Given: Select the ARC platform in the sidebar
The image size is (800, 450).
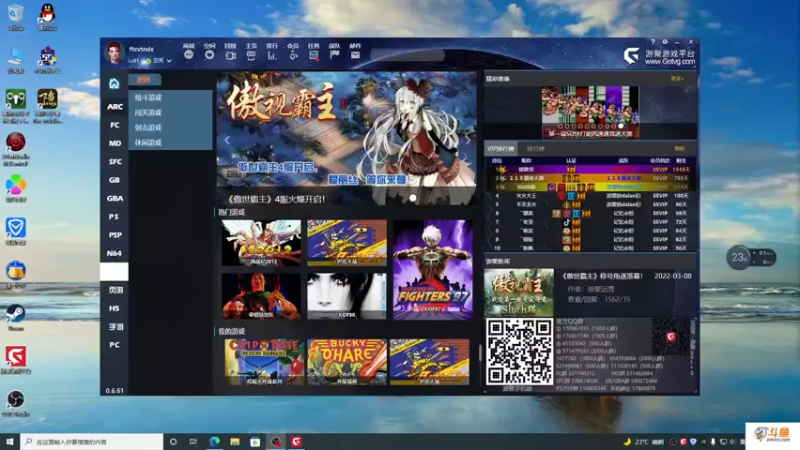Looking at the screenshot, I should (115, 107).
